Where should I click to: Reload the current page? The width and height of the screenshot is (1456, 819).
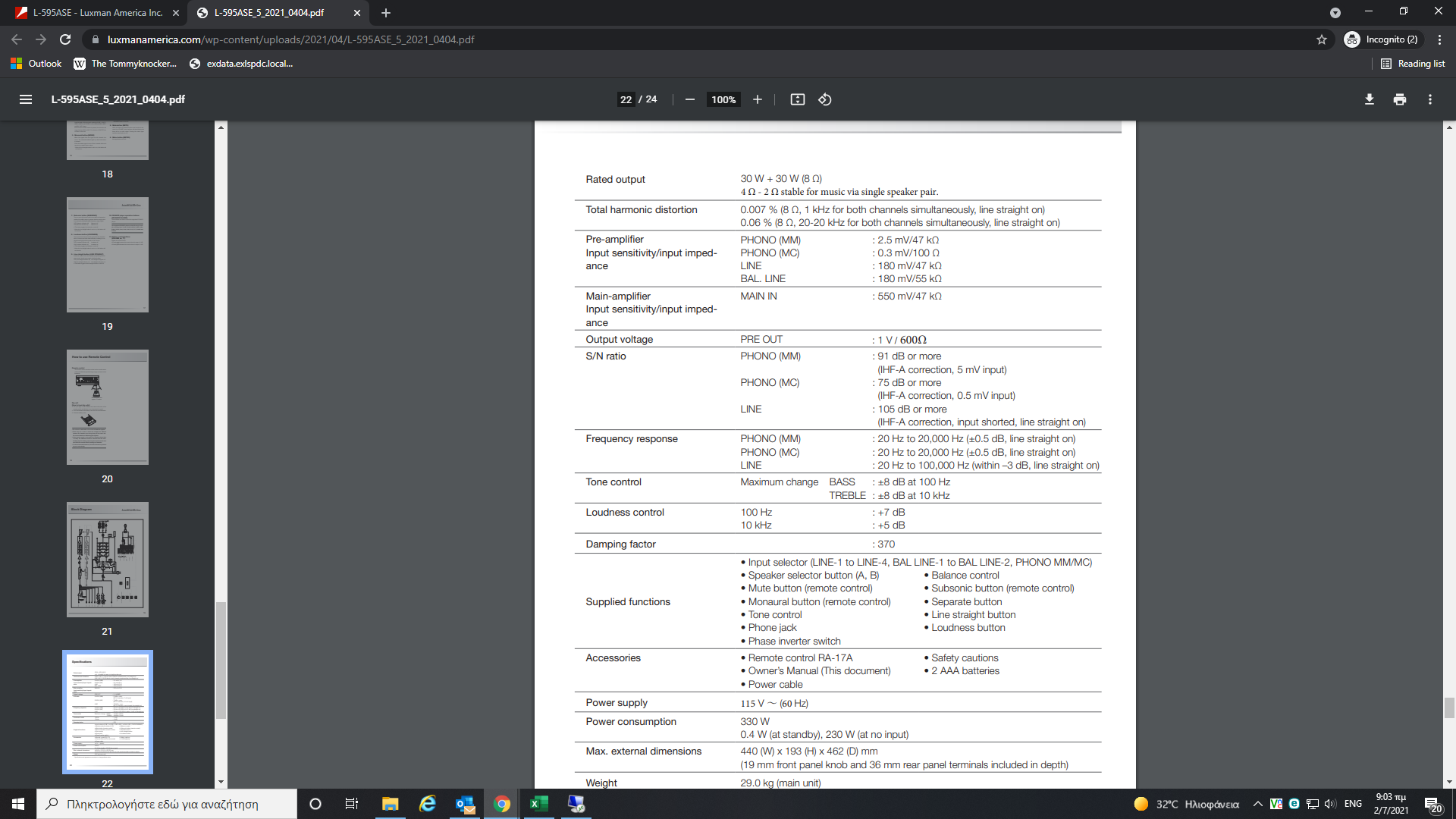coord(65,39)
